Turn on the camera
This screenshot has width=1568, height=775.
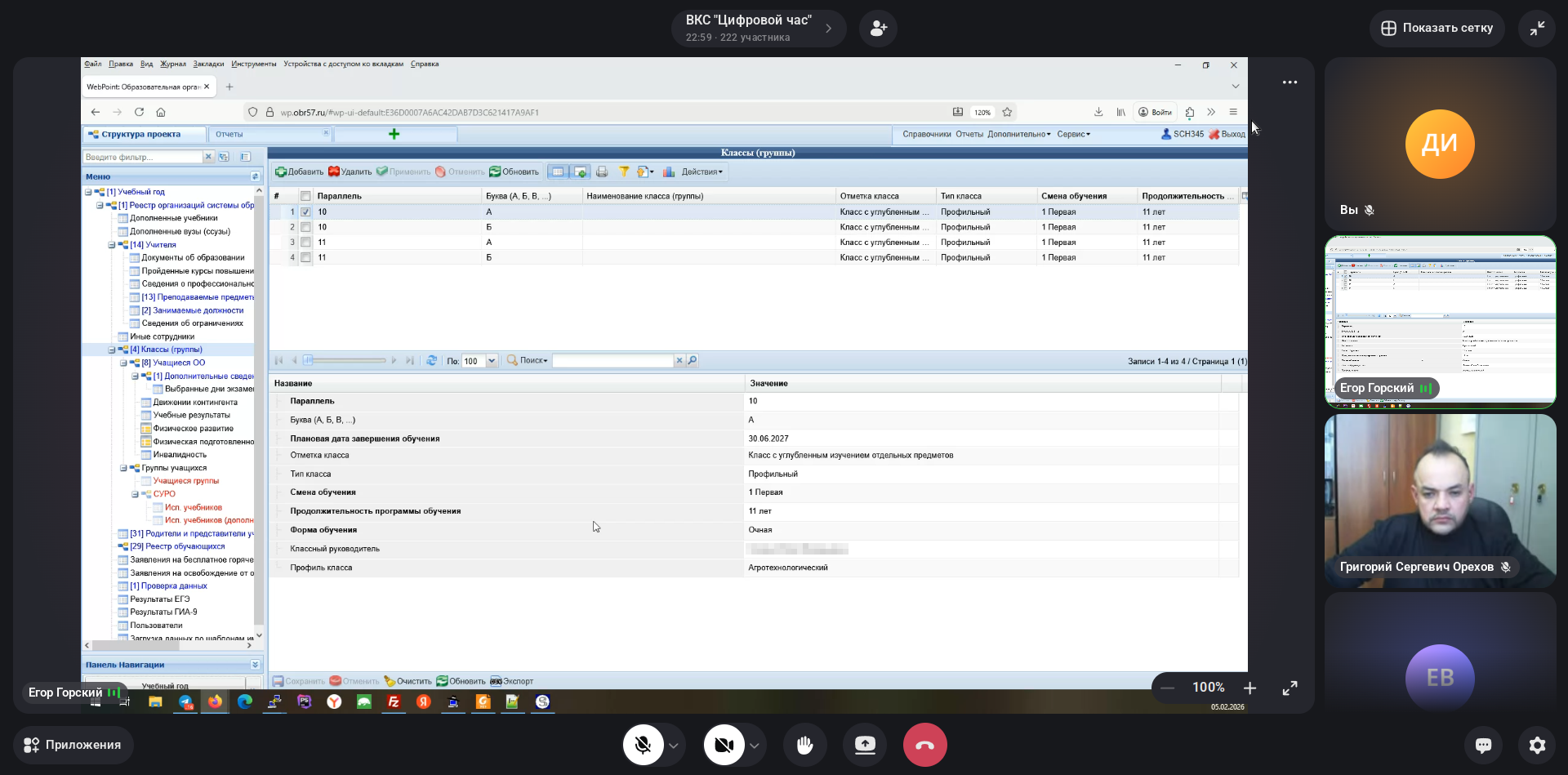[x=724, y=745]
